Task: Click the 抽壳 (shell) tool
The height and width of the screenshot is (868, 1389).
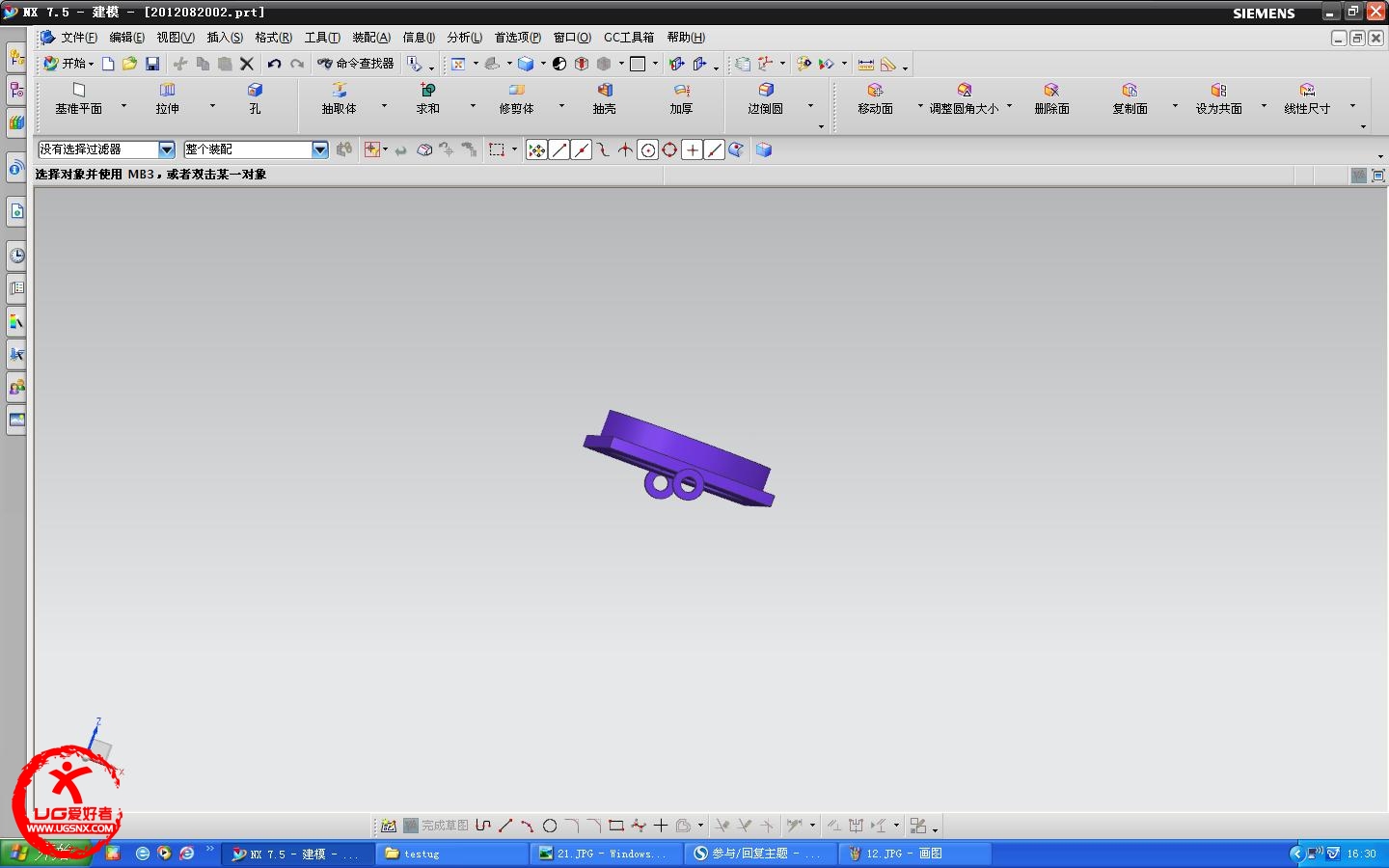Action: pos(604,99)
